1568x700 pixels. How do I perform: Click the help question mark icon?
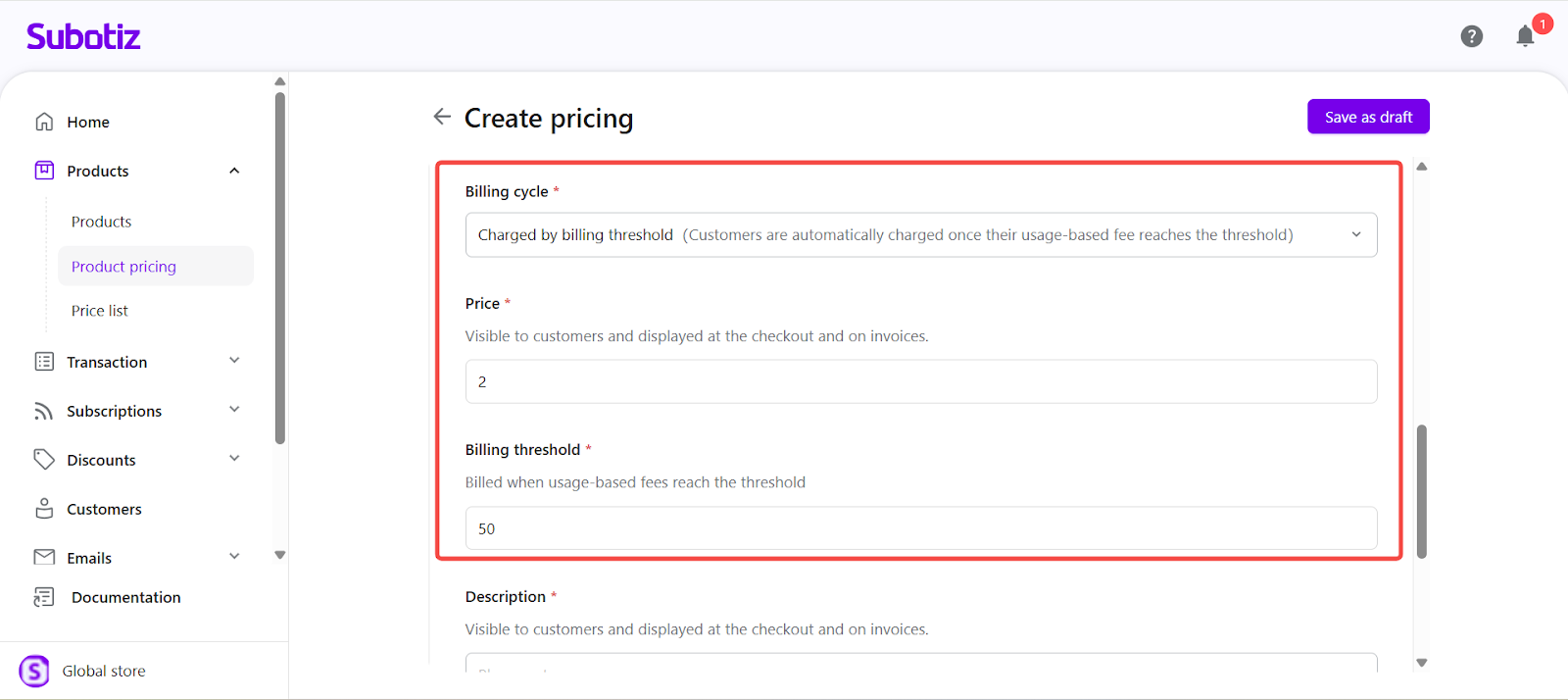pyautogui.click(x=1471, y=36)
